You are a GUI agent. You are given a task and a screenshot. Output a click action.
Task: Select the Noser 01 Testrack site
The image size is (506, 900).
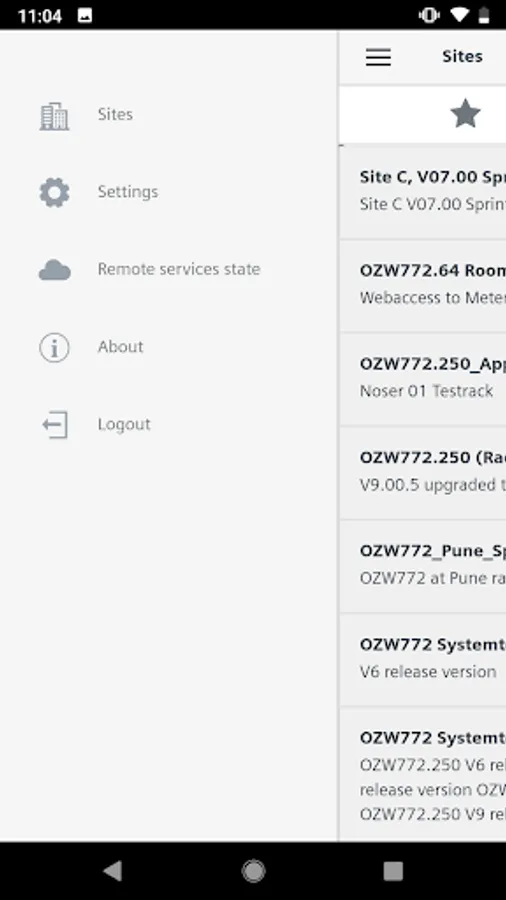coord(423,379)
